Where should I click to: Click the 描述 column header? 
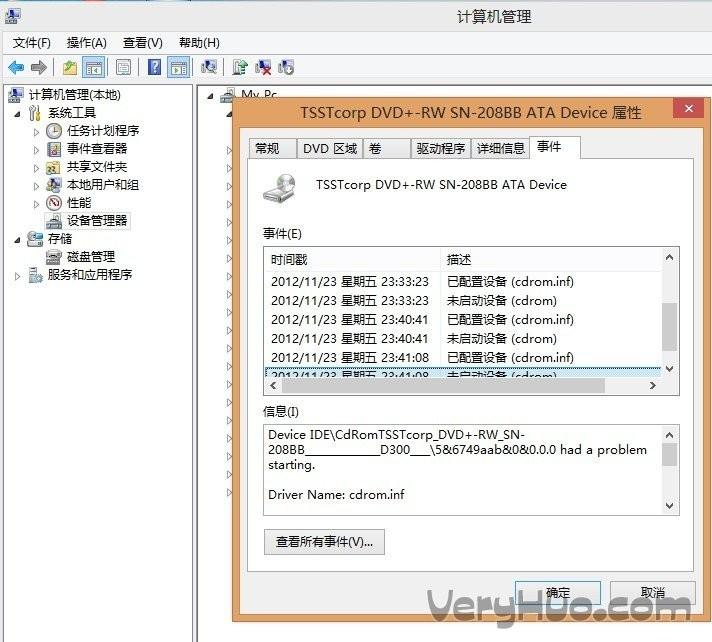550,260
